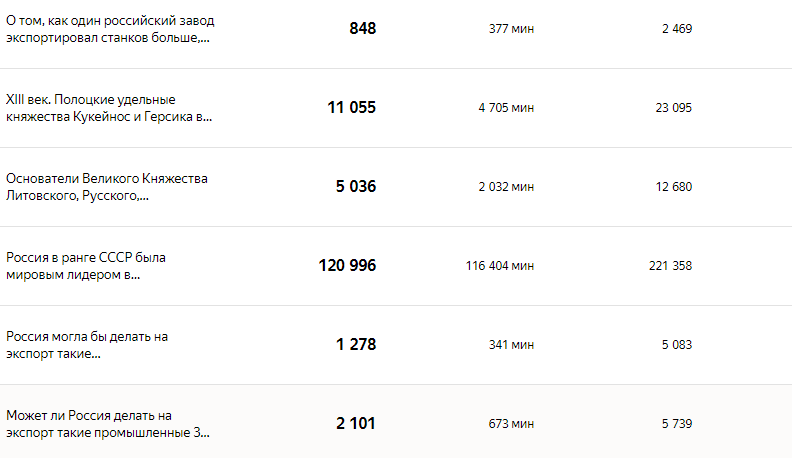Open article 'Может ли Россия делать на экспорт'
Image resolution: width=792 pixels, height=458 pixels.
[108, 424]
